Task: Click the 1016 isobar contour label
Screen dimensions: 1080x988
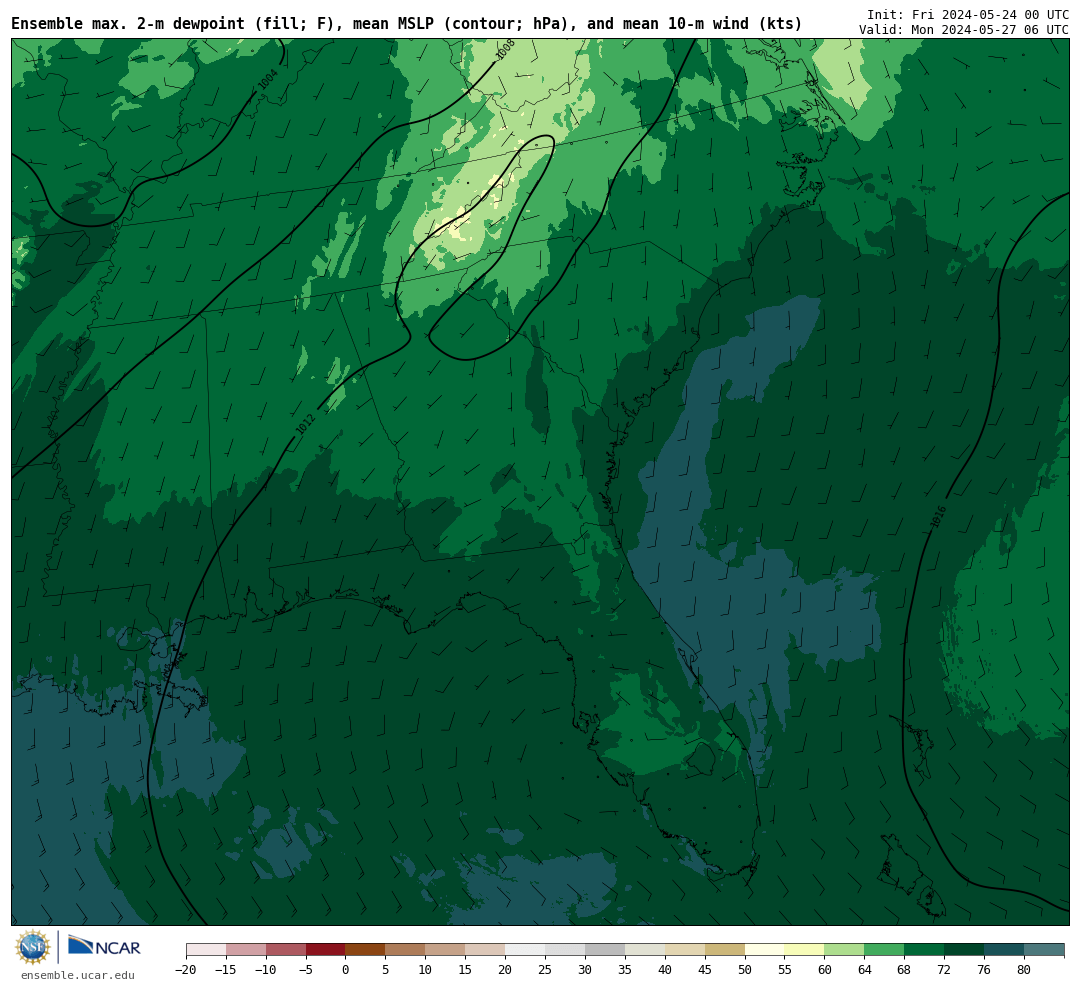Action: point(938,517)
